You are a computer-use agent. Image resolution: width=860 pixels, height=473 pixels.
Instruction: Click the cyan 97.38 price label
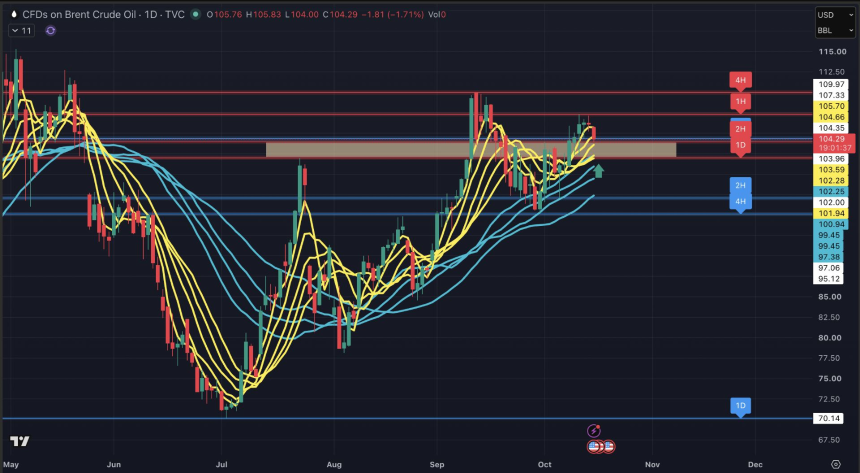click(828, 257)
